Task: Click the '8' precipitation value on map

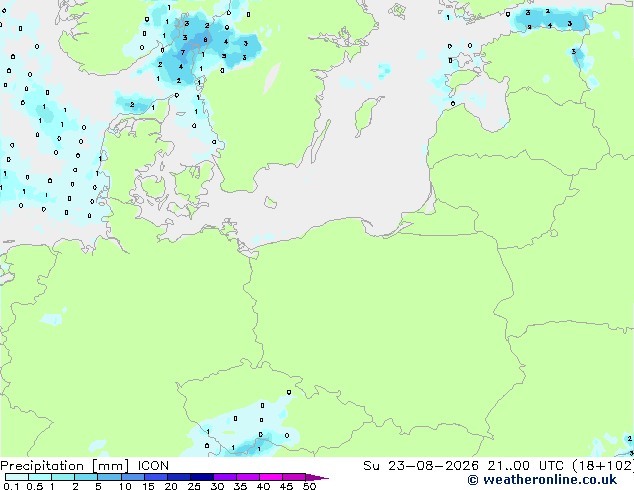Action: click(x=205, y=40)
